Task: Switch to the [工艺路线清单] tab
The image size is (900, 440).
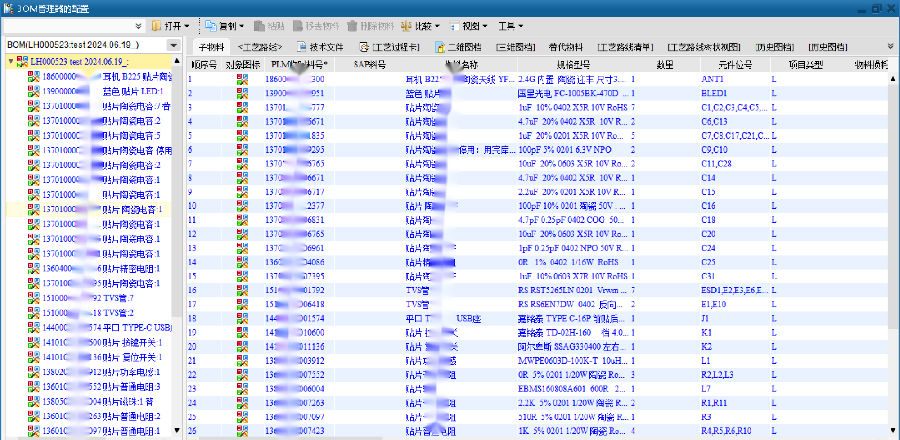Action: (x=626, y=47)
